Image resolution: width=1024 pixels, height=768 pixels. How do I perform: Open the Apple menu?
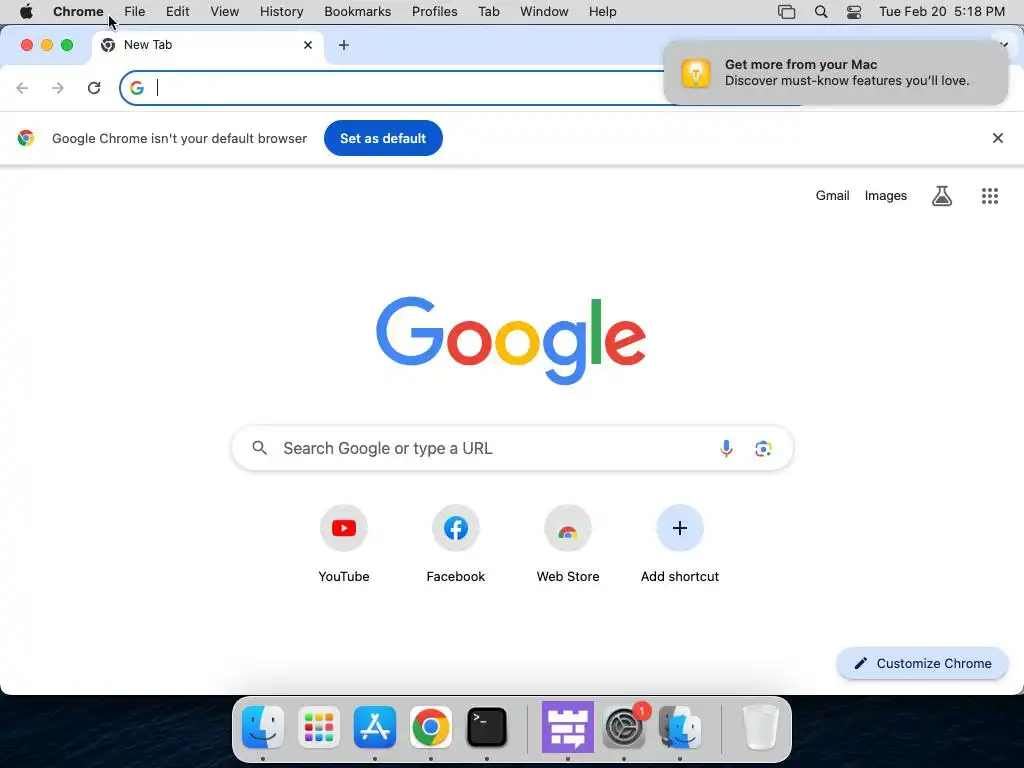[26, 12]
